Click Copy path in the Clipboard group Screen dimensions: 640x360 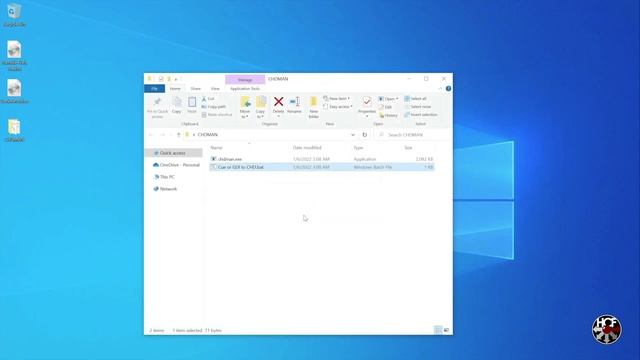pyautogui.click(x=213, y=107)
